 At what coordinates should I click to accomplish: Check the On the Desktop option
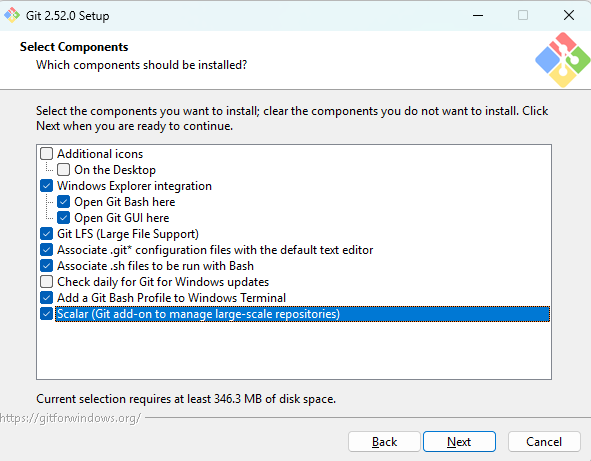pos(63,170)
